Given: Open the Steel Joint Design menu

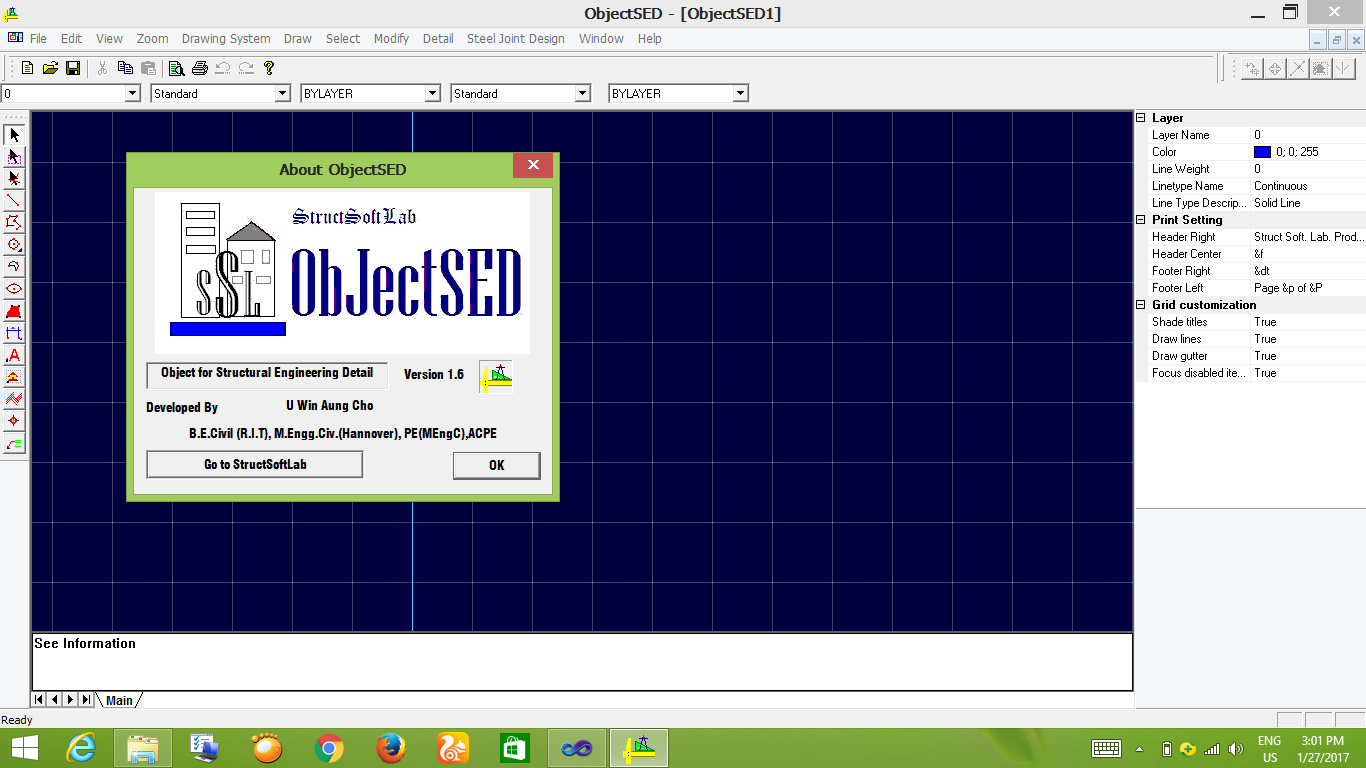Looking at the screenshot, I should 516,39.
